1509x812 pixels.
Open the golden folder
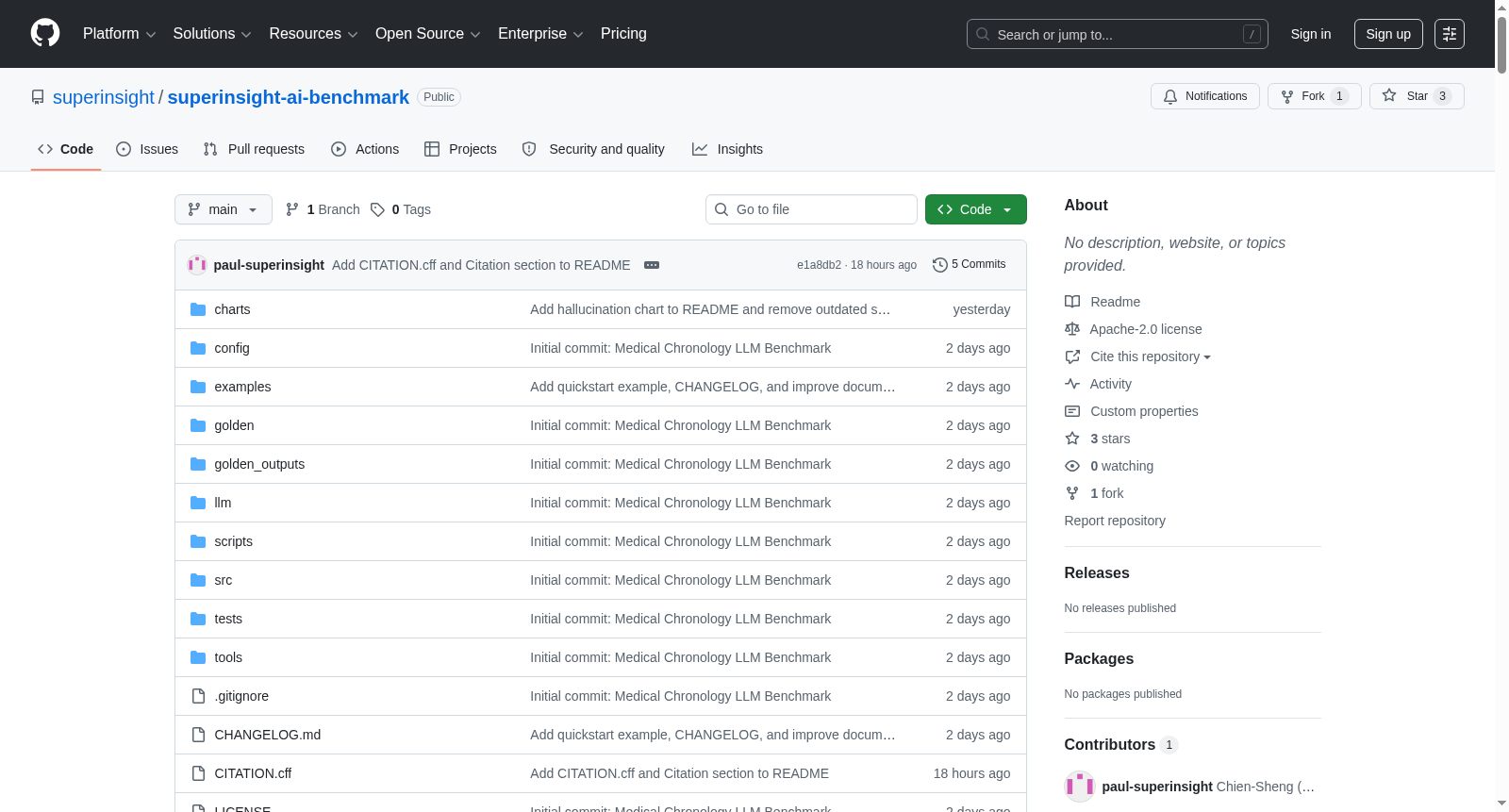234,425
